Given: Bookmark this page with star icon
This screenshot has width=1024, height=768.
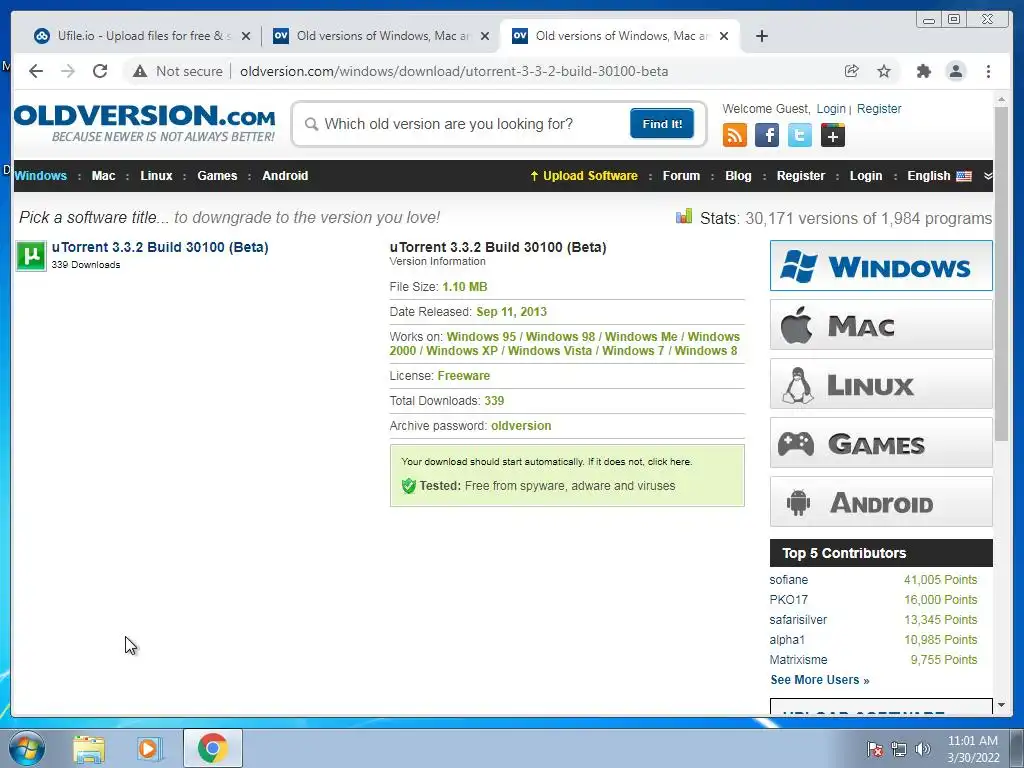Looking at the screenshot, I should [884, 71].
